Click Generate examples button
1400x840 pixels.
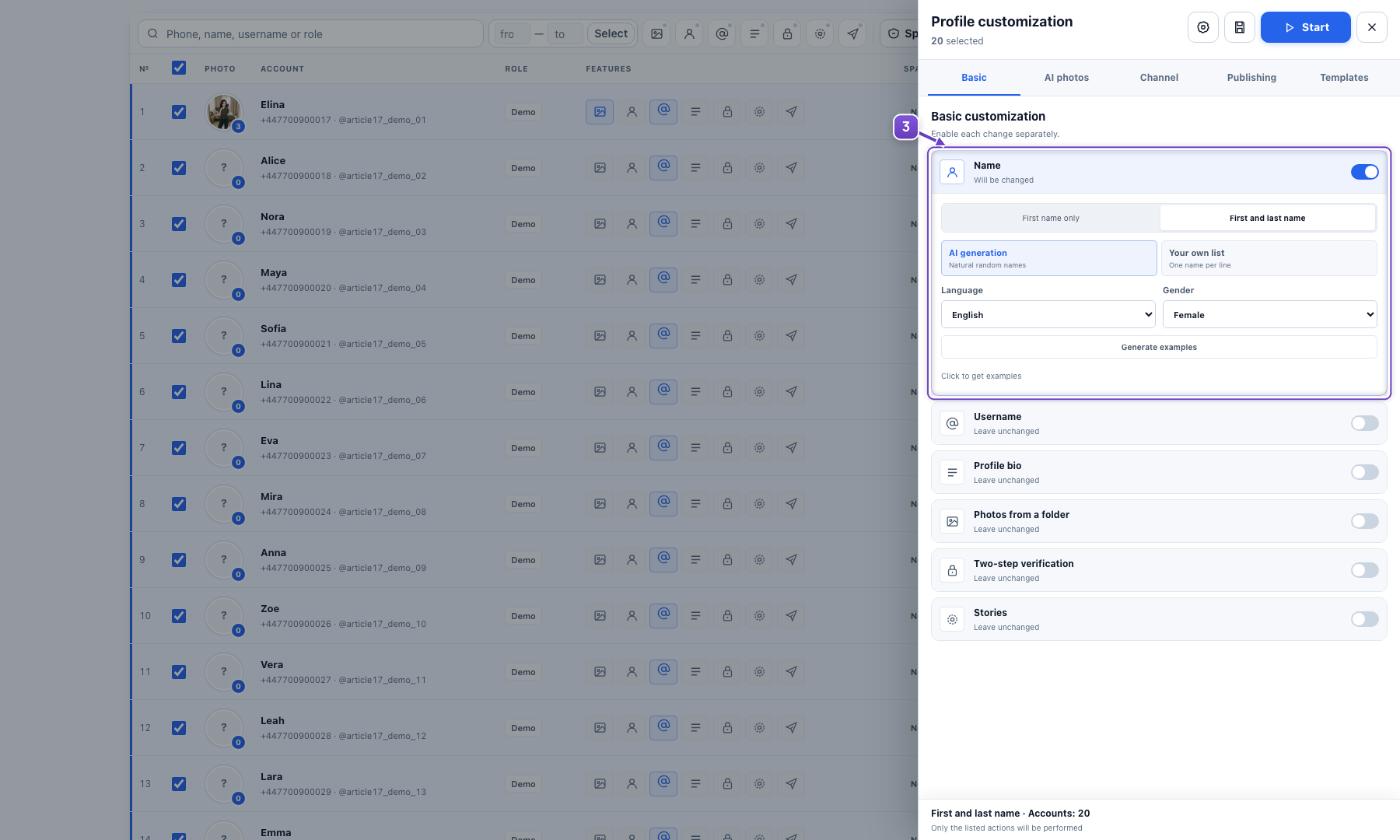[x=1159, y=347]
